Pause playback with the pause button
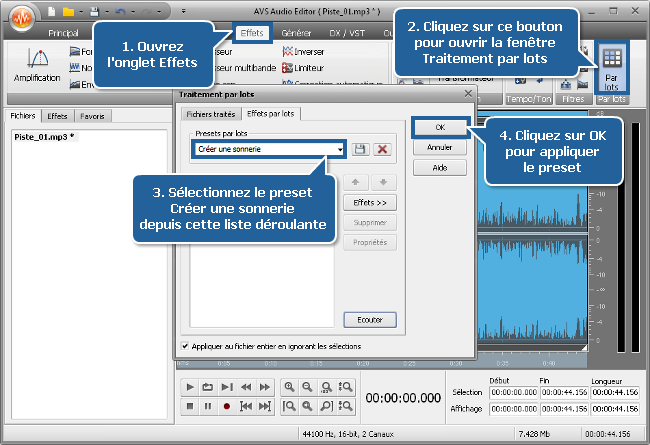650x445 pixels. (x=208, y=406)
